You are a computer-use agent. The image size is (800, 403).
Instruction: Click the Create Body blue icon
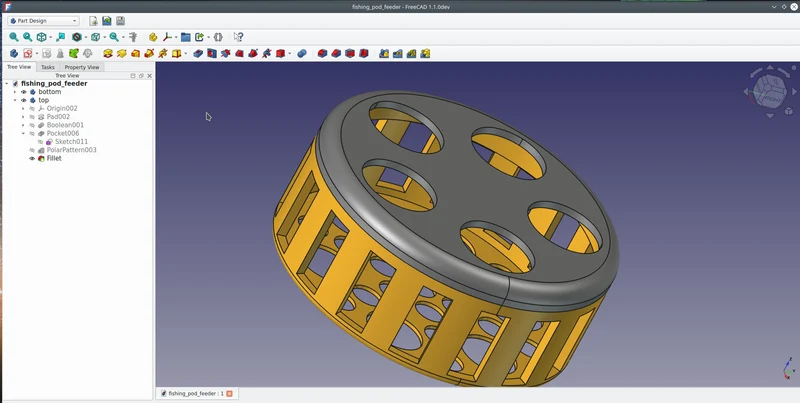14,53
